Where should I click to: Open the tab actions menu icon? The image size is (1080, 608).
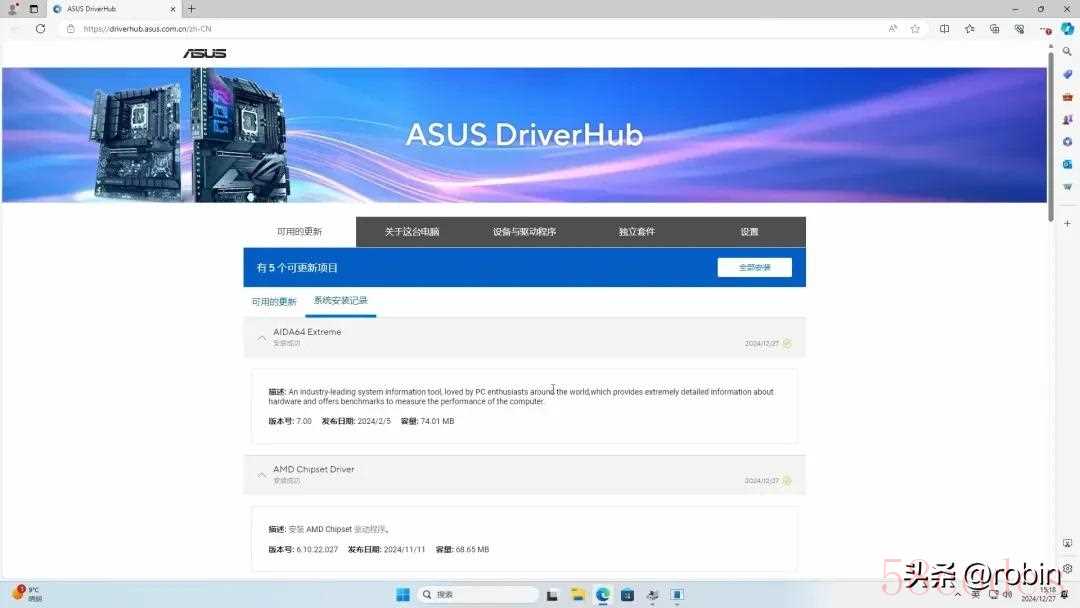pyautogui.click(x=34, y=9)
